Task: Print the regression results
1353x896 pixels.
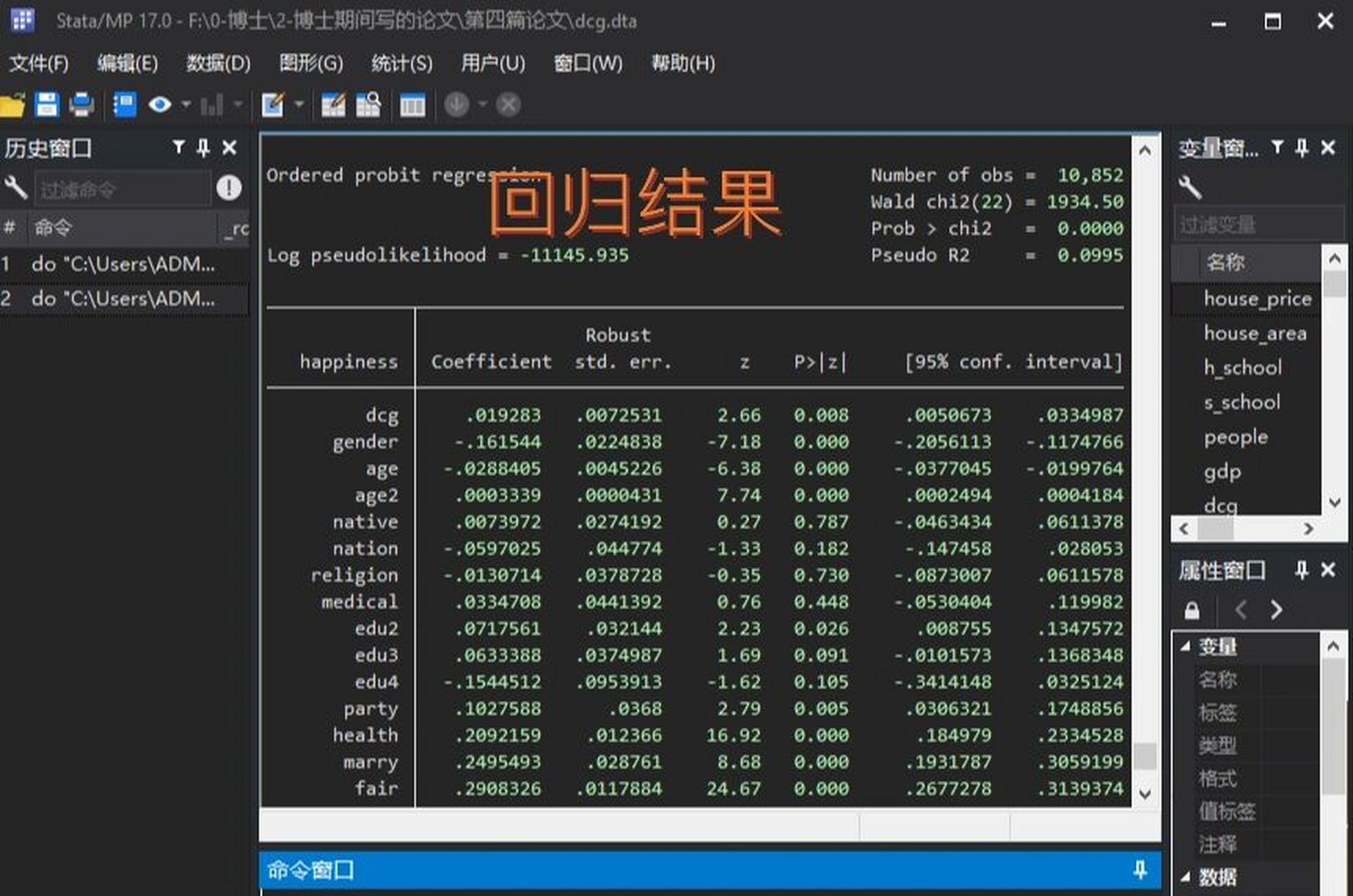Action: click(x=82, y=104)
